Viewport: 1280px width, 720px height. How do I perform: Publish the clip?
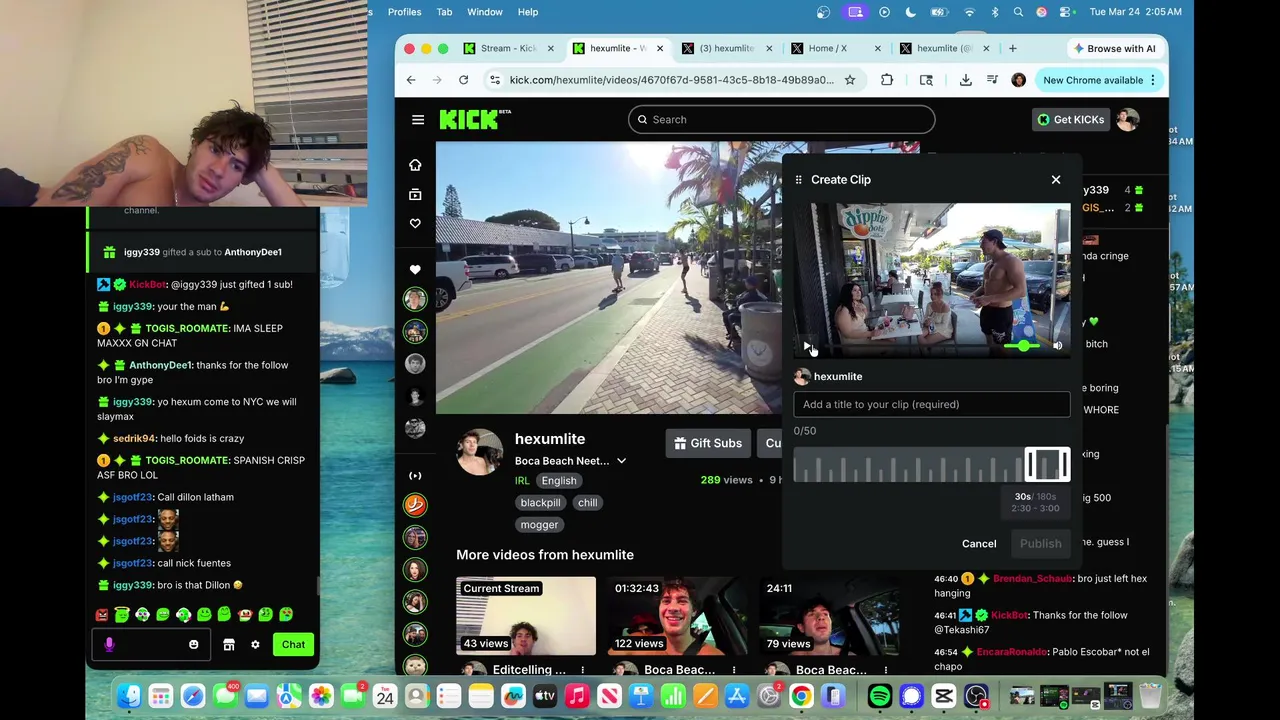[x=1040, y=544]
